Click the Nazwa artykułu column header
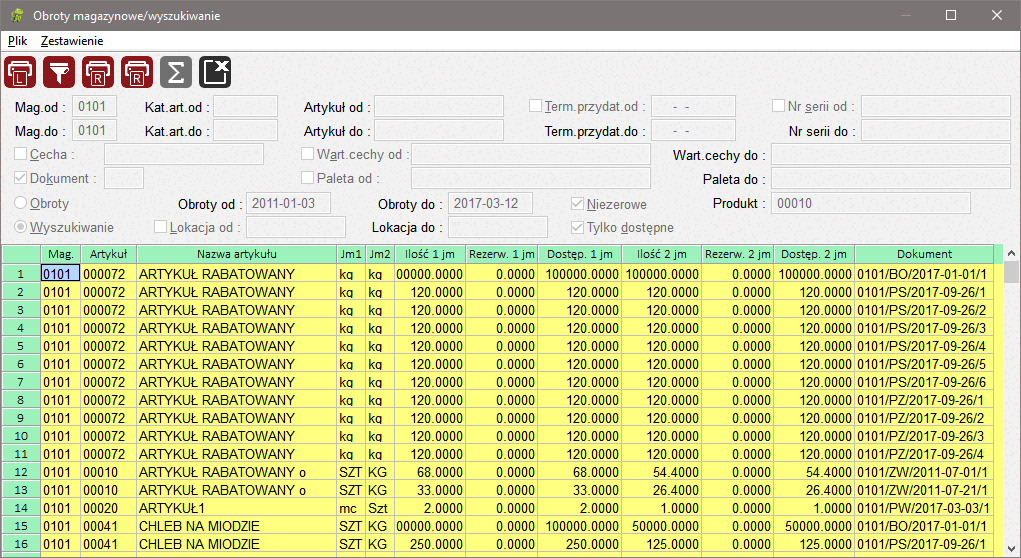The image size is (1021, 558). 236,254
